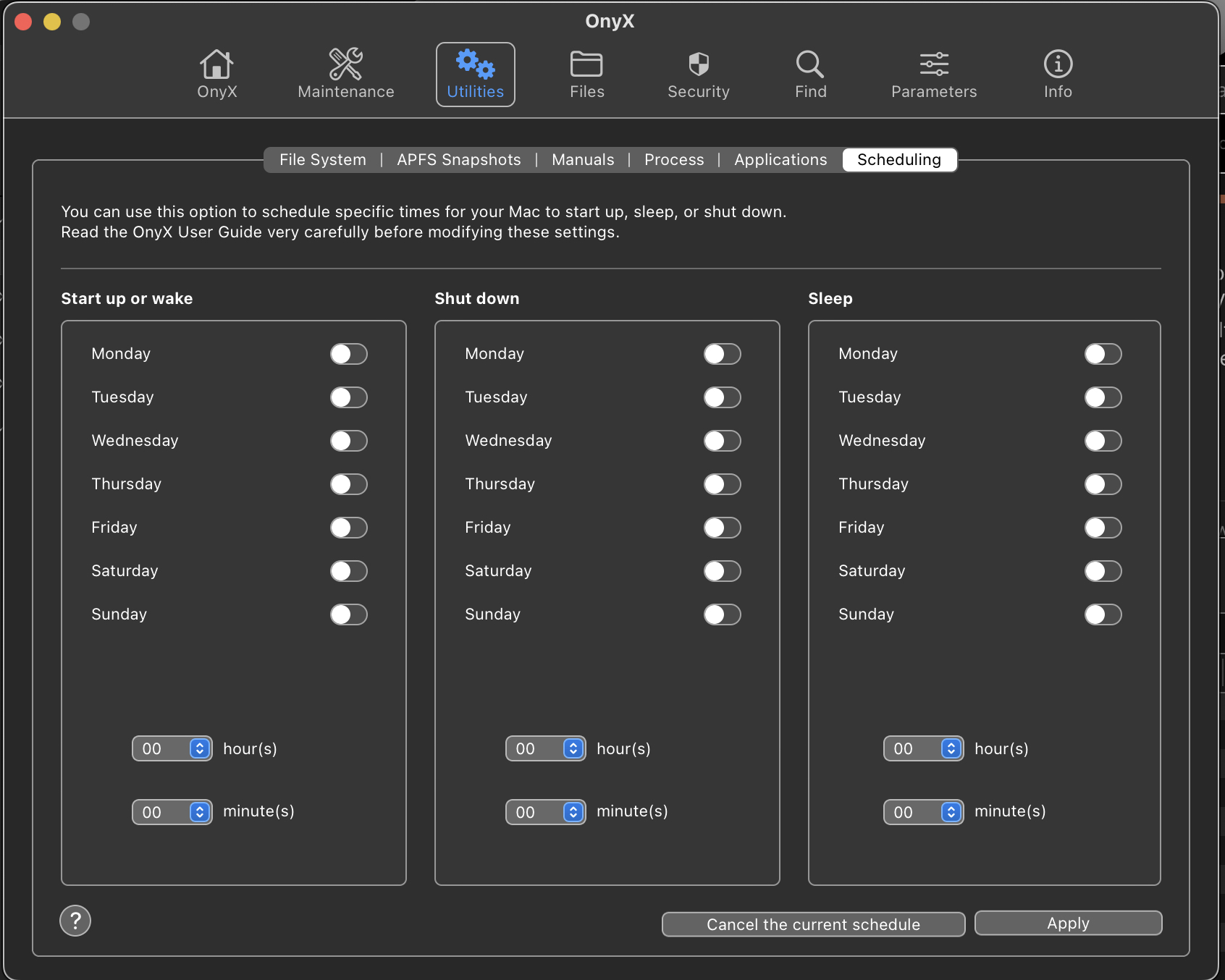Toggle Wednesday switch under Shut down
This screenshot has height=980, width=1225.
click(723, 441)
